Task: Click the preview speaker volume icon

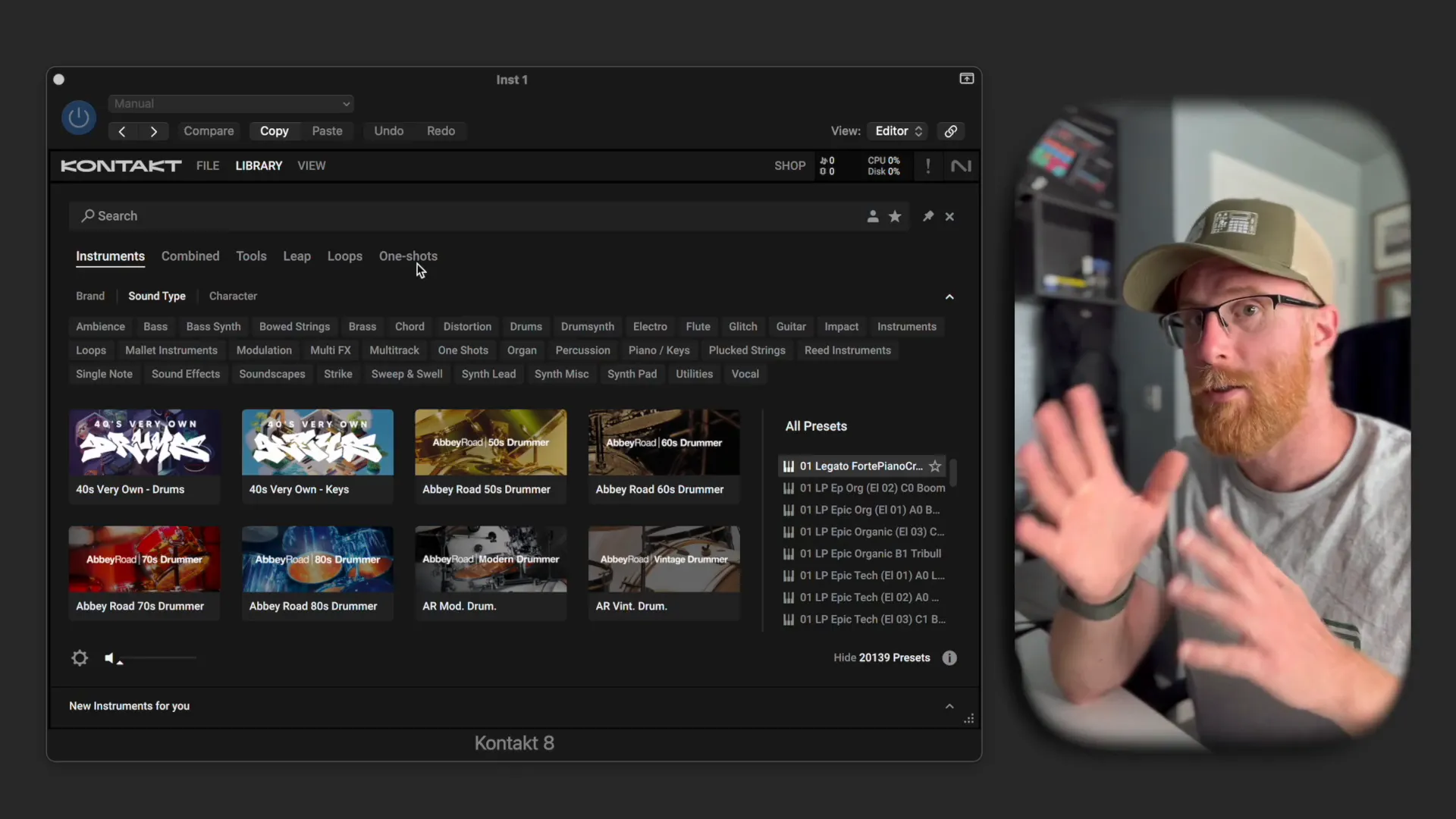Action: click(109, 658)
